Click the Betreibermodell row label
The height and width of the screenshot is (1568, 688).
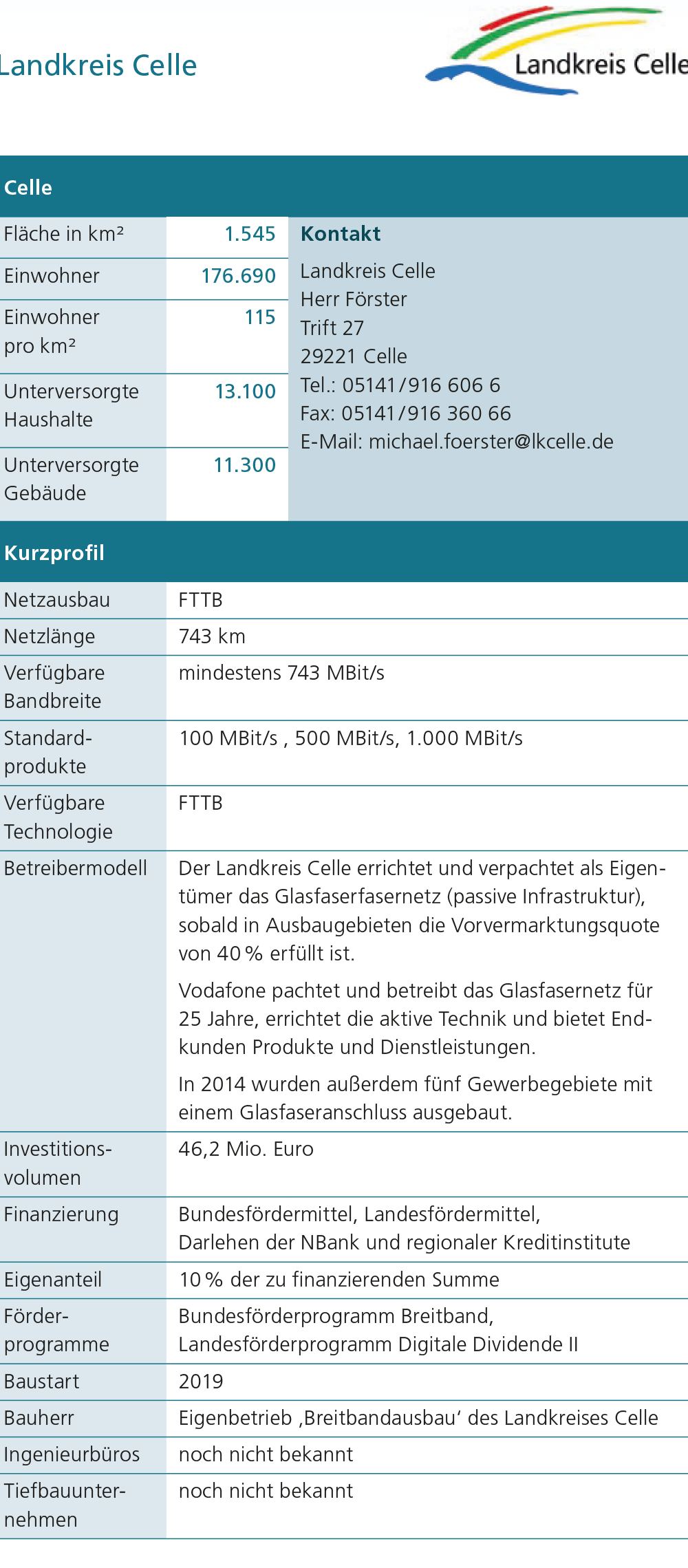tap(76, 868)
